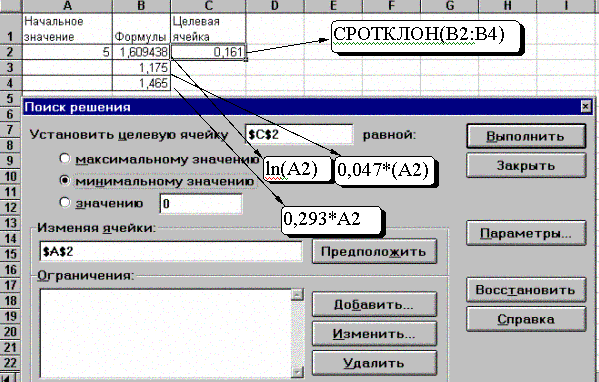Click the target cell field $C$2
The image size is (599, 382).
(299, 134)
